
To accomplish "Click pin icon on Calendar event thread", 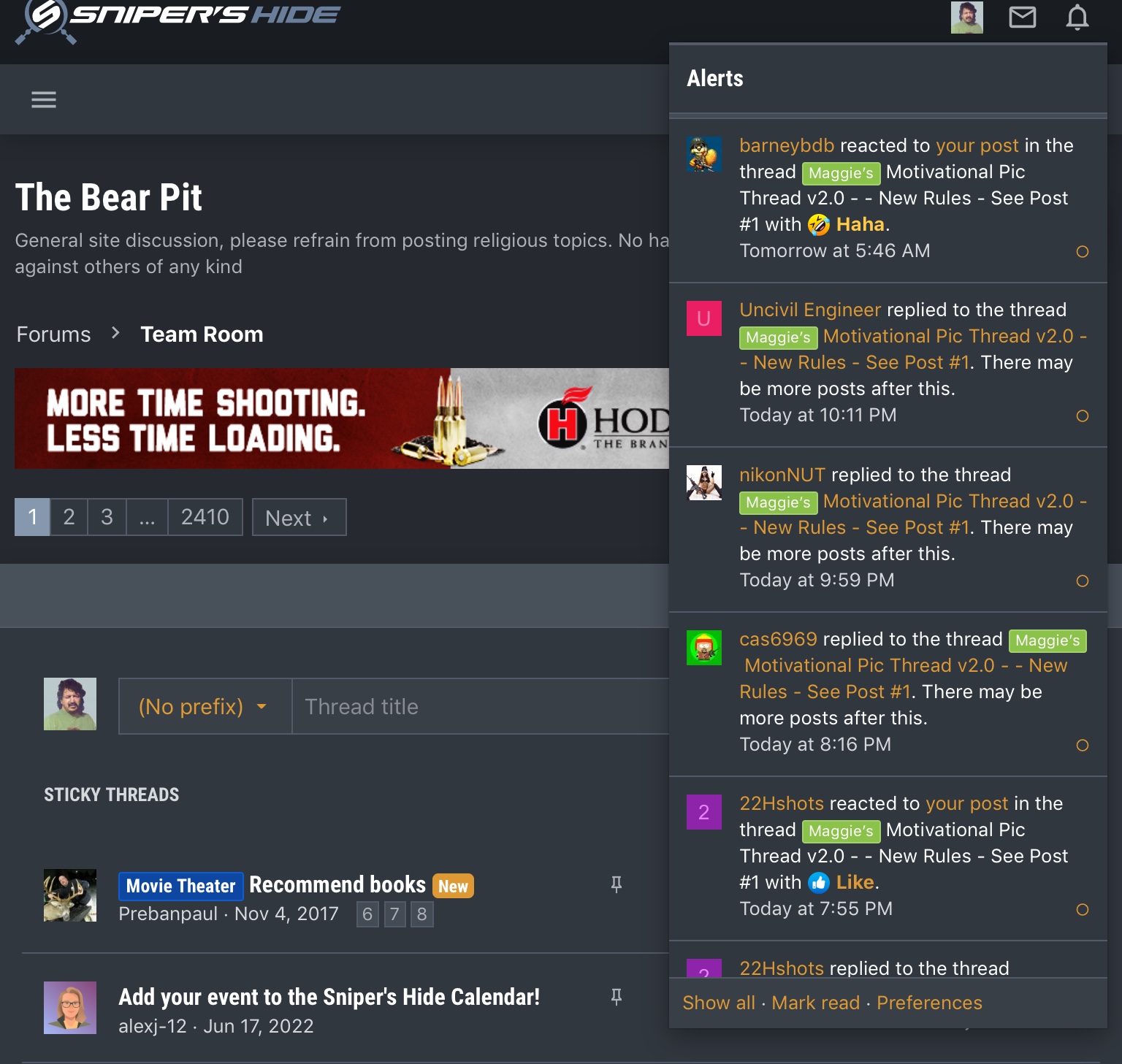I will [617, 997].
